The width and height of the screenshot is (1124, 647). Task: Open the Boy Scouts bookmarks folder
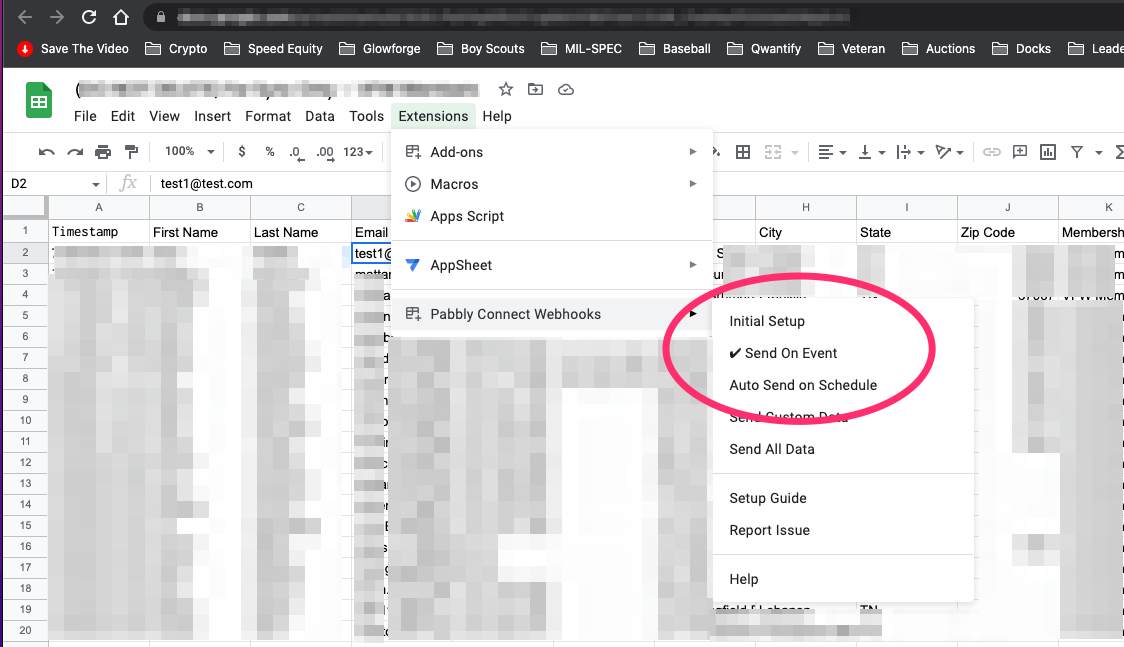[481, 49]
